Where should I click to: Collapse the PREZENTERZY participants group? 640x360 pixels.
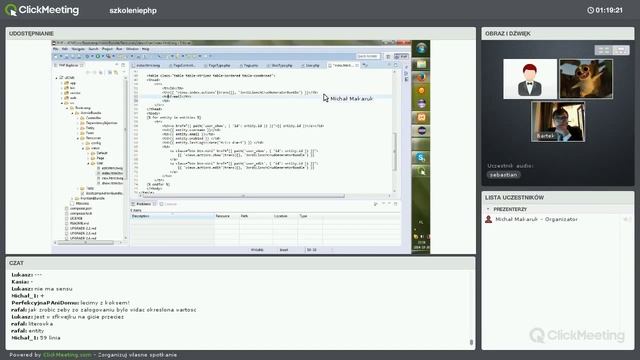(488, 209)
